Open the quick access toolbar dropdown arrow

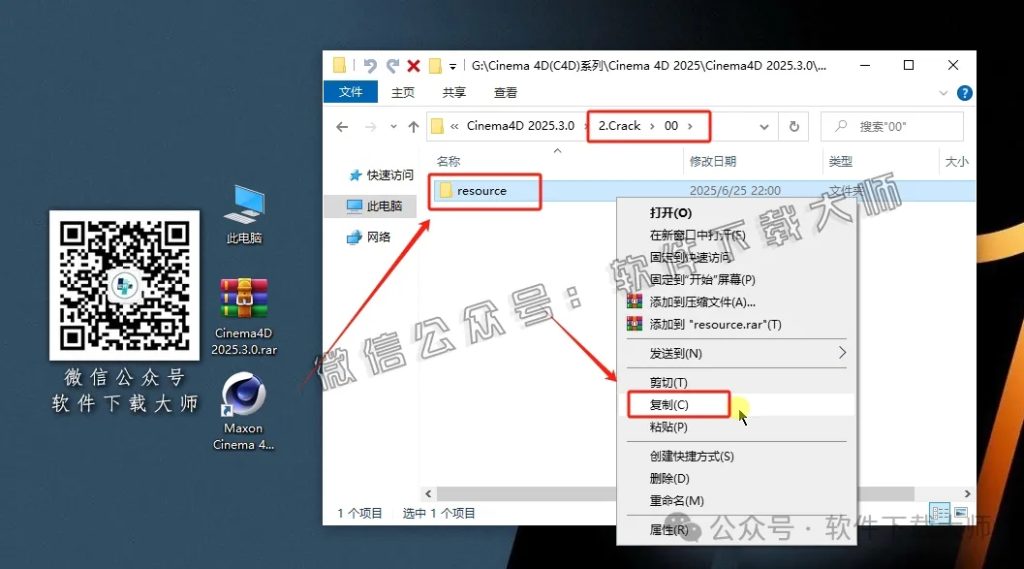point(452,66)
